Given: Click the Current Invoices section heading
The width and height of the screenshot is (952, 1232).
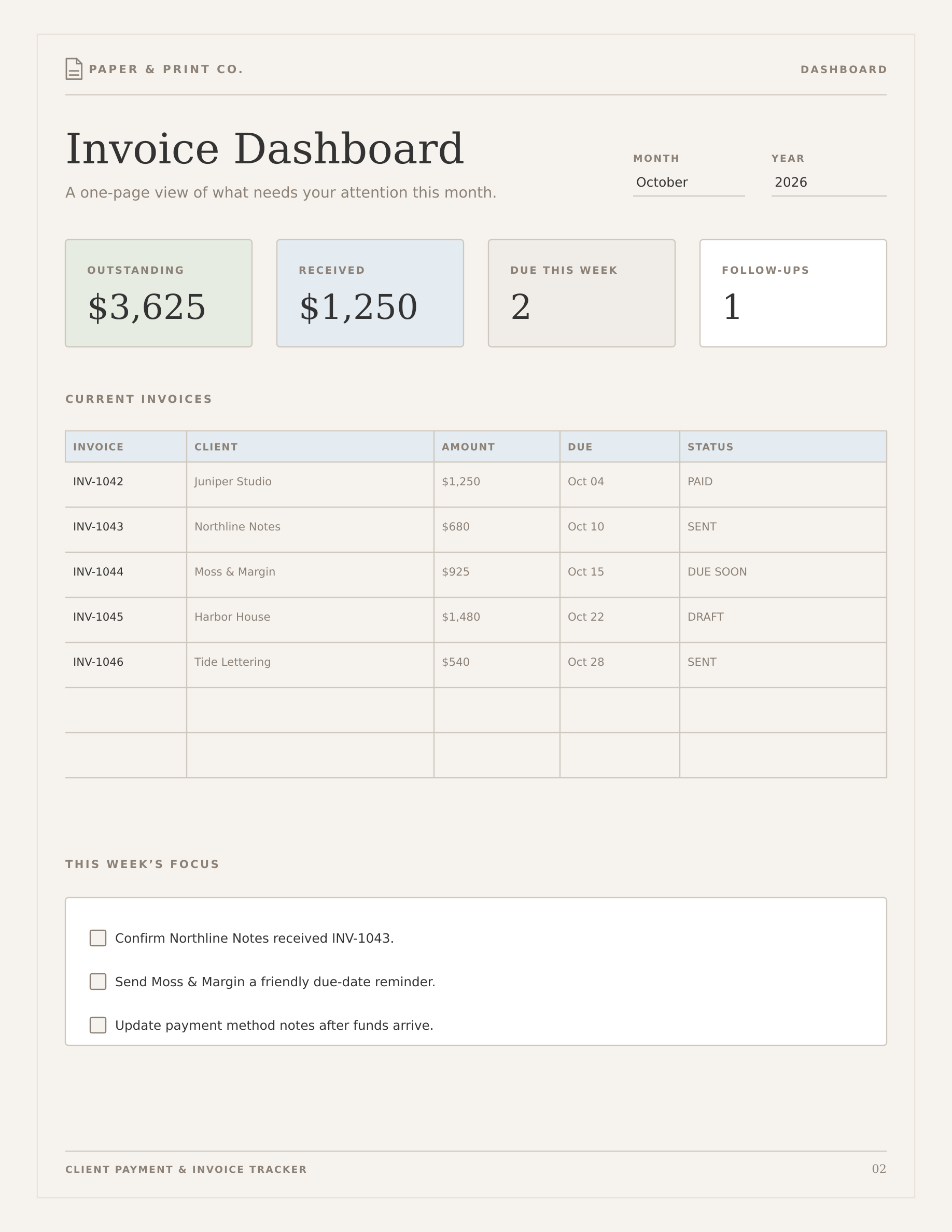Looking at the screenshot, I should tap(139, 399).
